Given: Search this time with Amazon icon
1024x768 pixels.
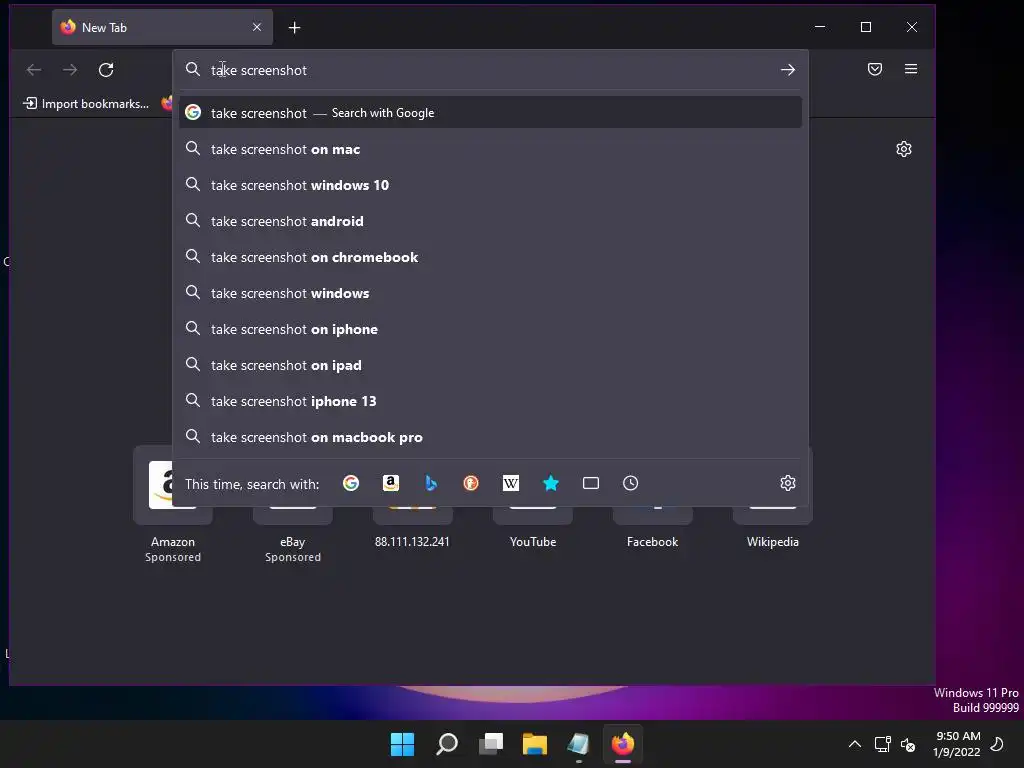Looking at the screenshot, I should 391,483.
